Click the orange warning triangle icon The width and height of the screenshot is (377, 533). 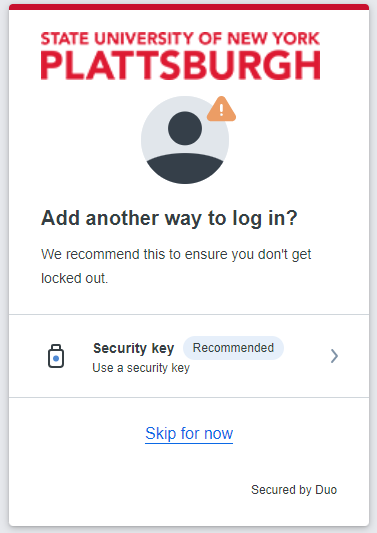(221, 109)
